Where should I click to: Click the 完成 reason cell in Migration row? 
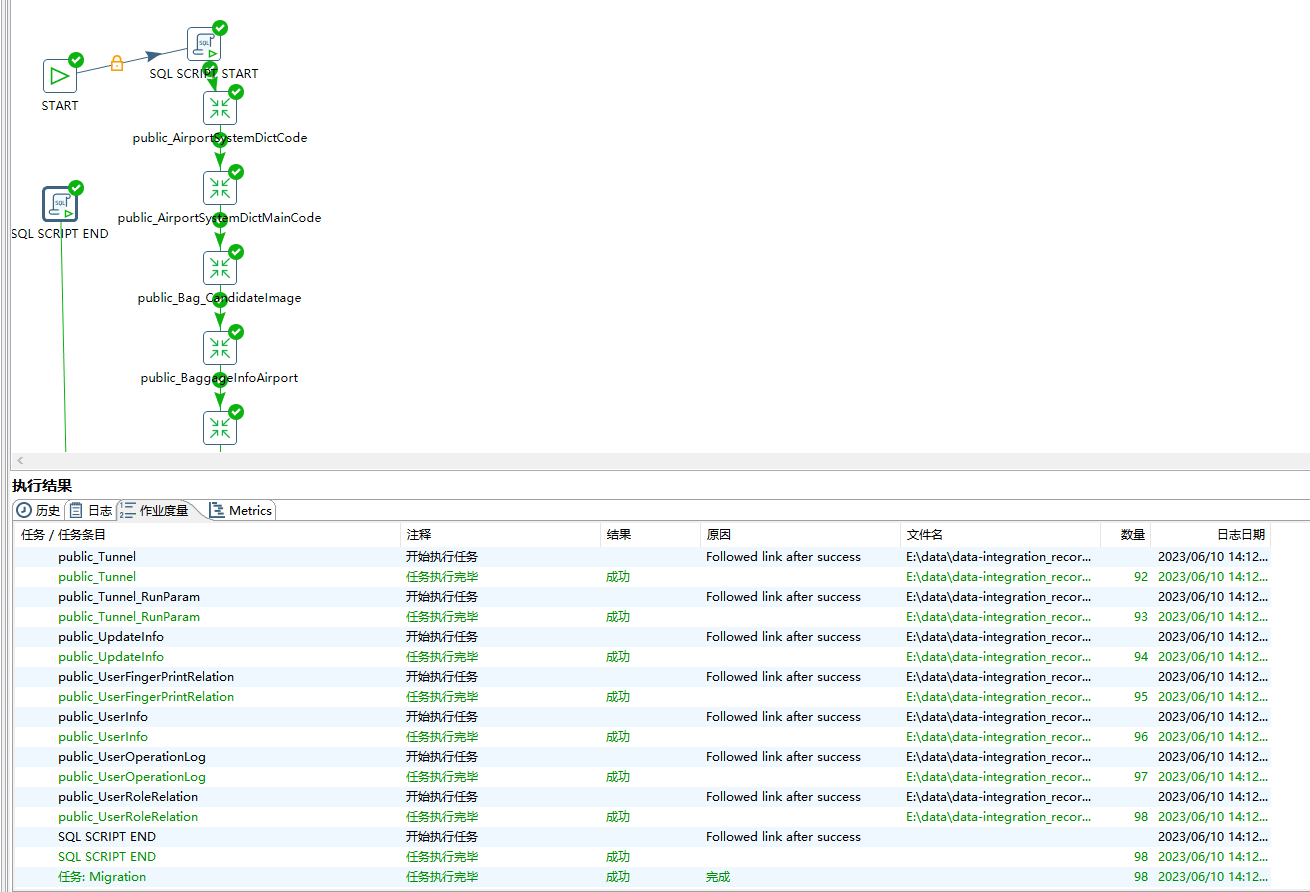[x=718, y=877]
